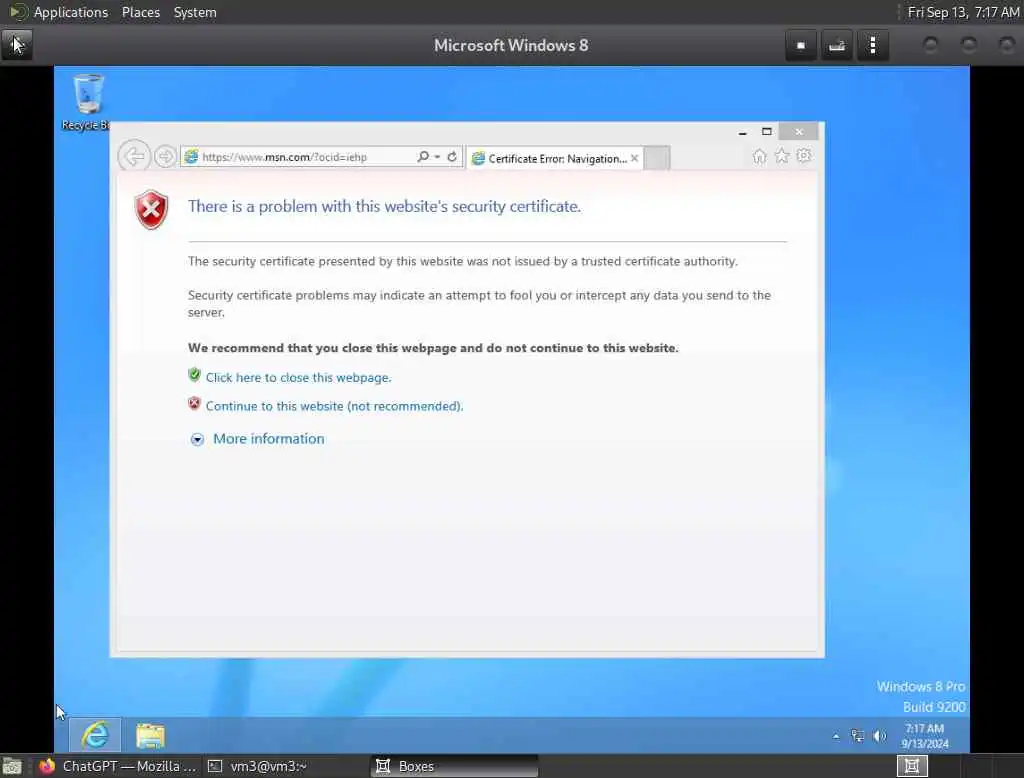Click Internet Explorer's Back arrow button
Viewport: 1024px width, 778px height.
pos(134,157)
